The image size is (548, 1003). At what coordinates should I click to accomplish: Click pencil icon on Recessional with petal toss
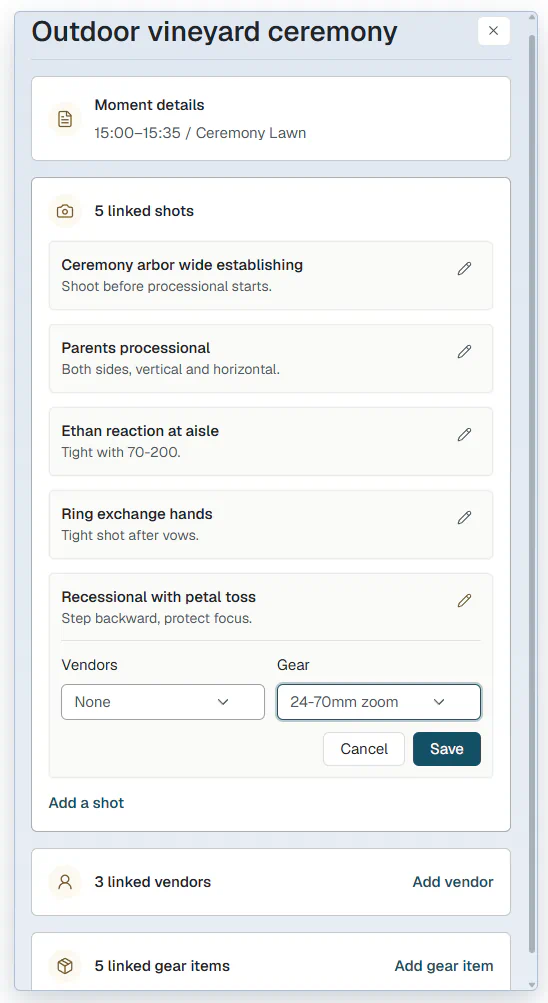464,601
